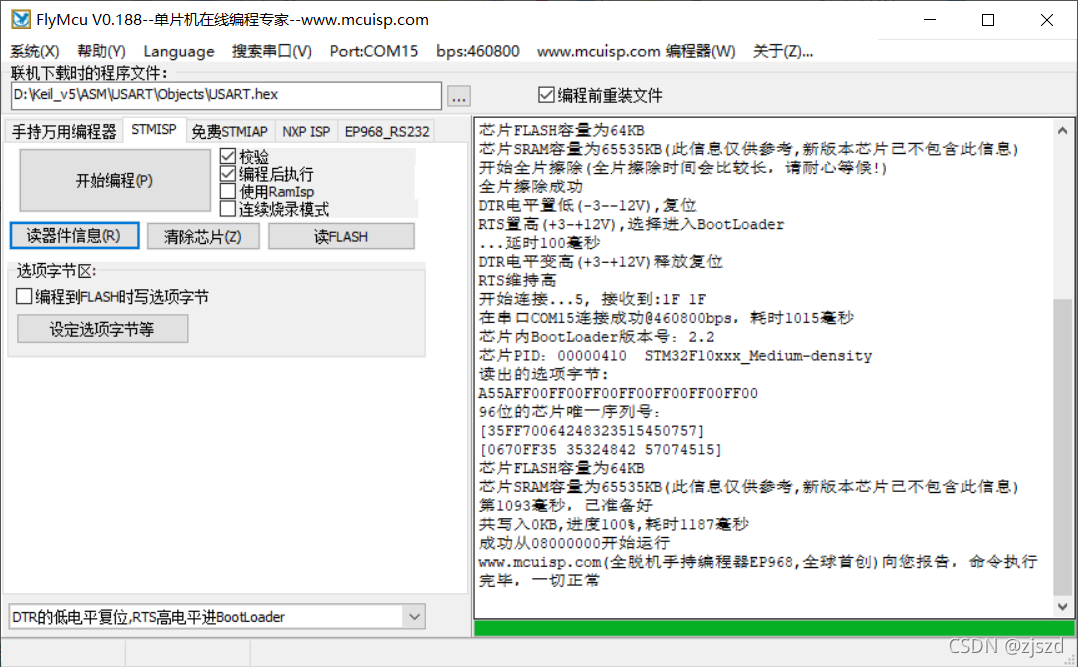
Task: Click the log panel scrollbar thumb
Action: point(1062,447)
